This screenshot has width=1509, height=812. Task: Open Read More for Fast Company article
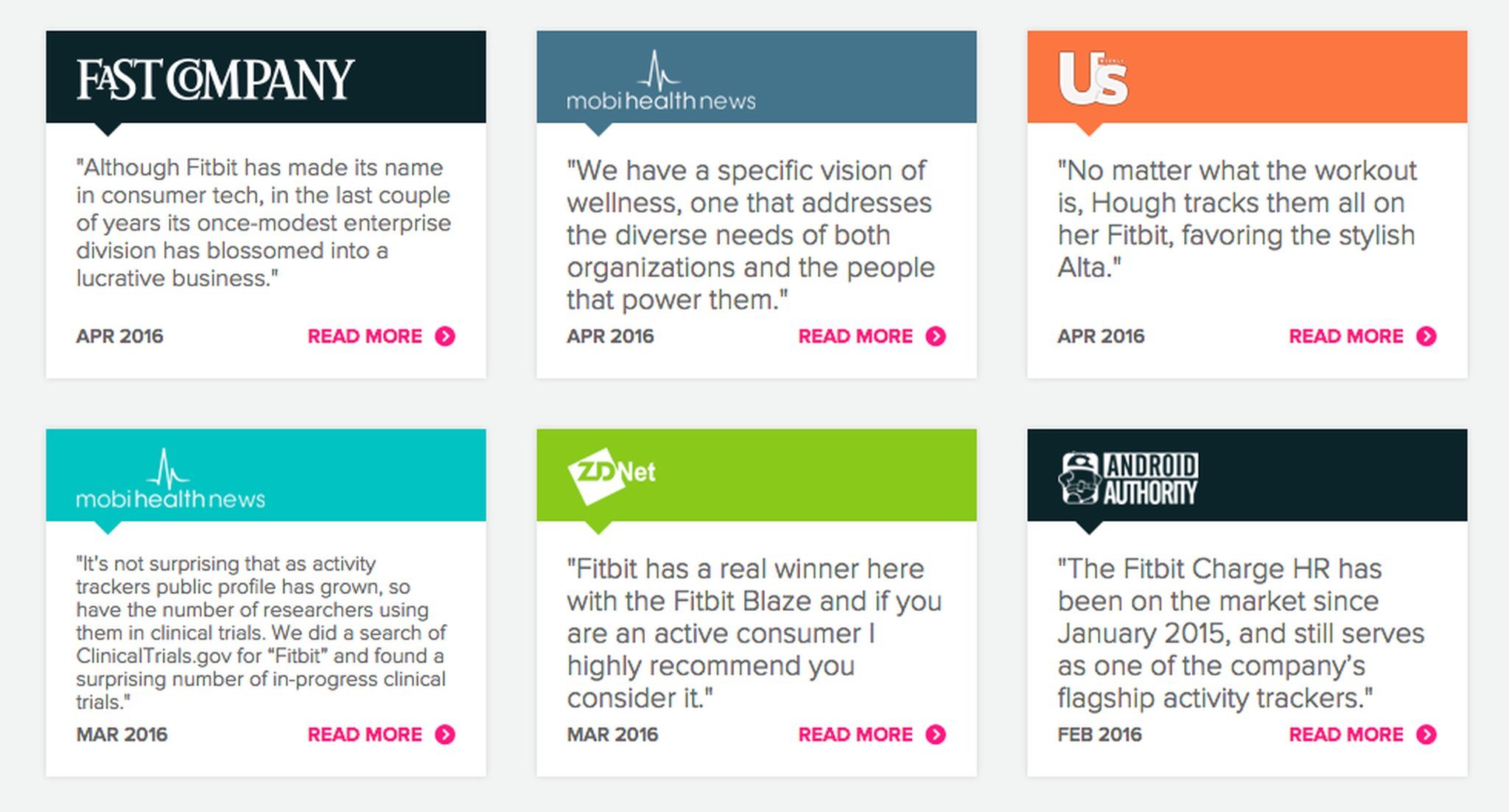click(365, 337)
